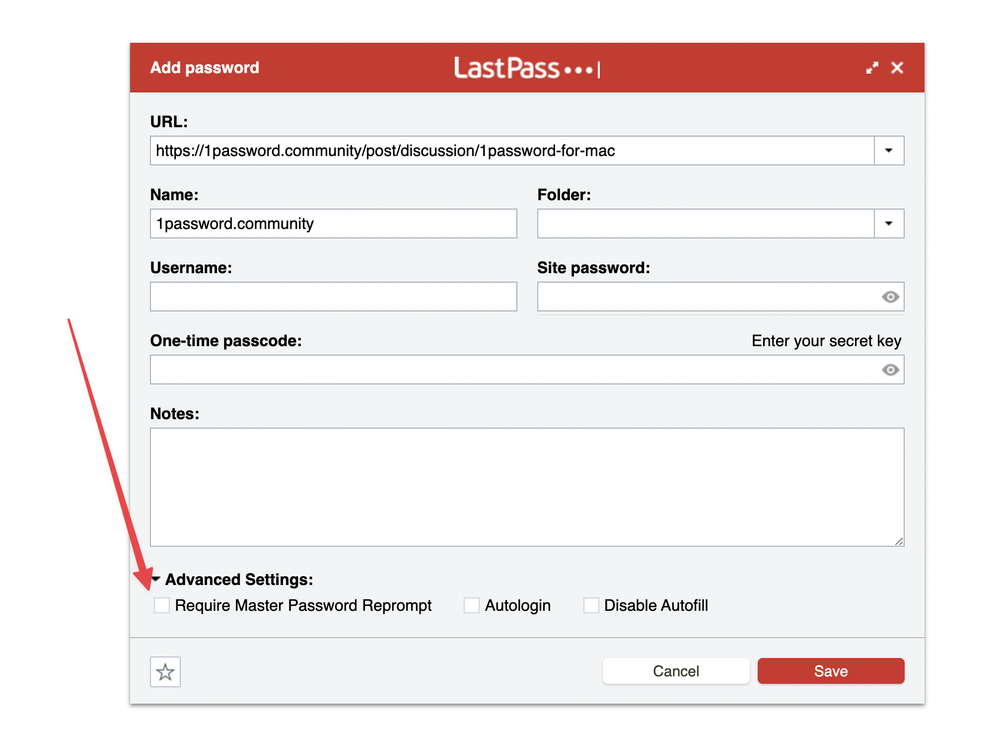Show the site password using eye icon
999x741 pixels.
[x=890, y=297]
